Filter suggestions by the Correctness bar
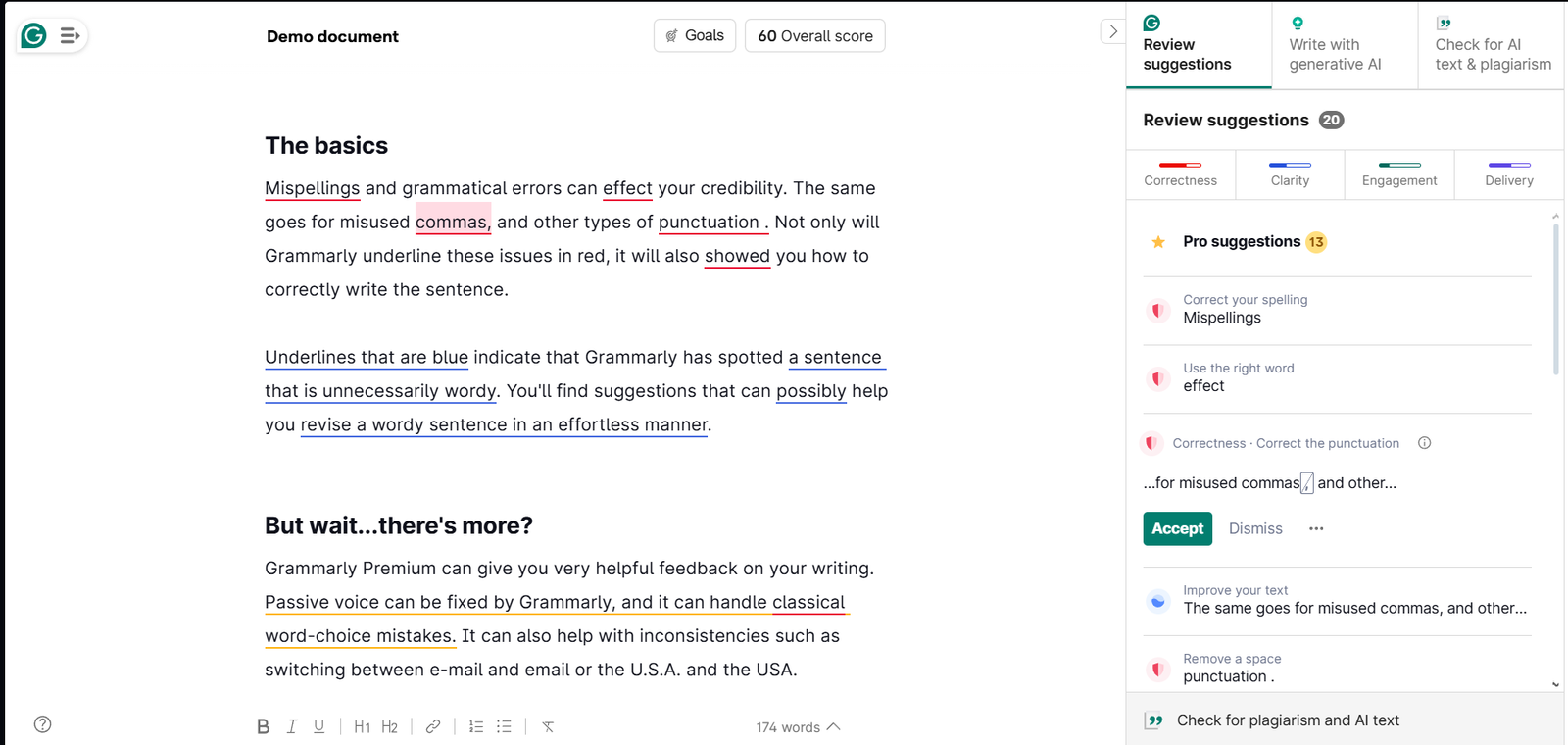Screen dimensions: 1568x745 (x=1181, y=173)
